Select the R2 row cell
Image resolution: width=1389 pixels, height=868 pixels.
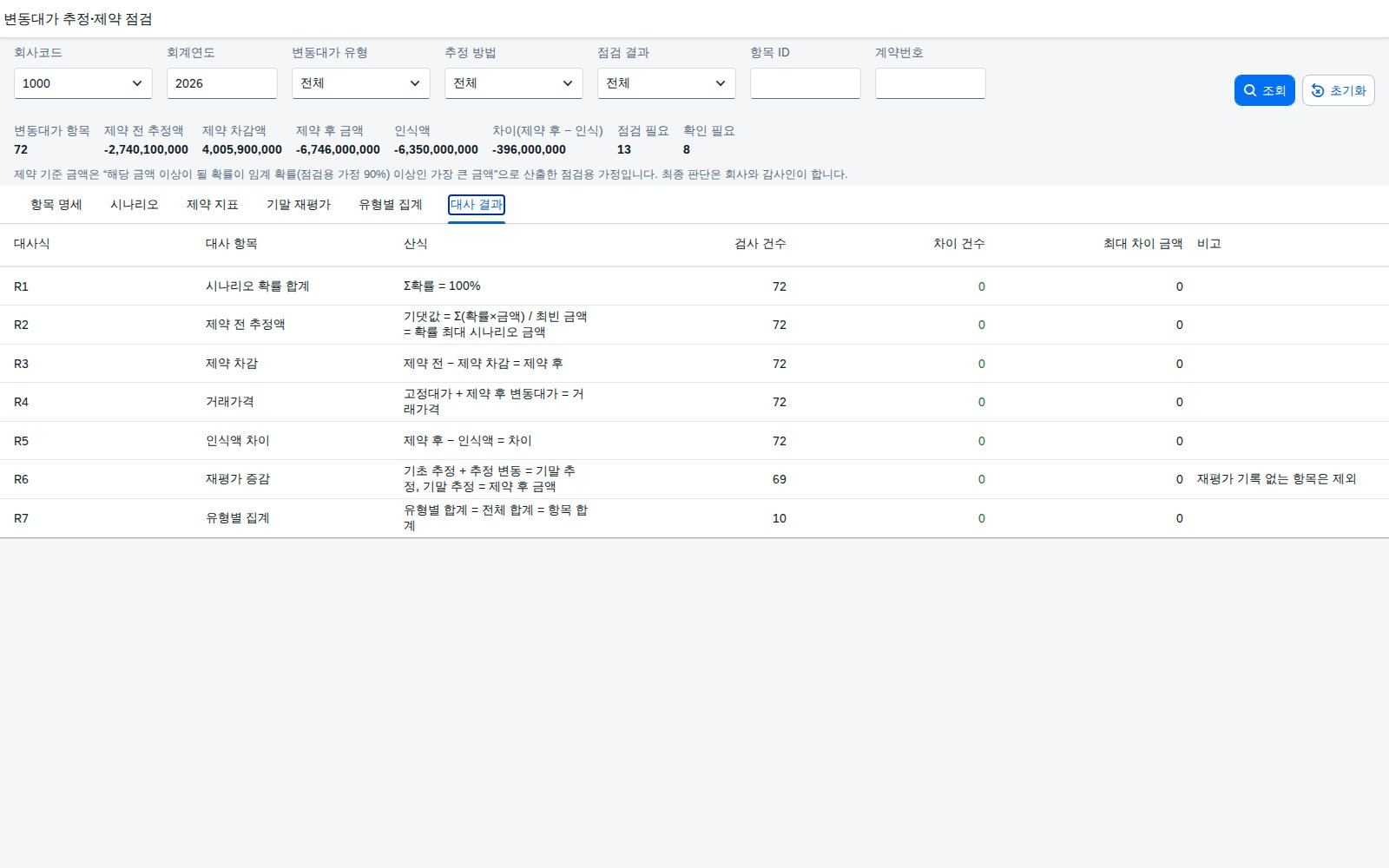coord(21,325)
